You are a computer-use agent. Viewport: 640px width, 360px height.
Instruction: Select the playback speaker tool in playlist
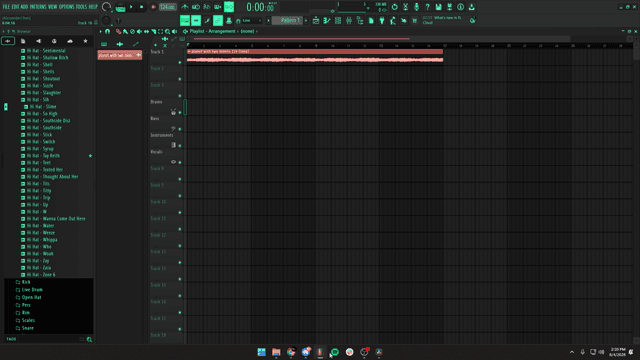coord(174,31)
